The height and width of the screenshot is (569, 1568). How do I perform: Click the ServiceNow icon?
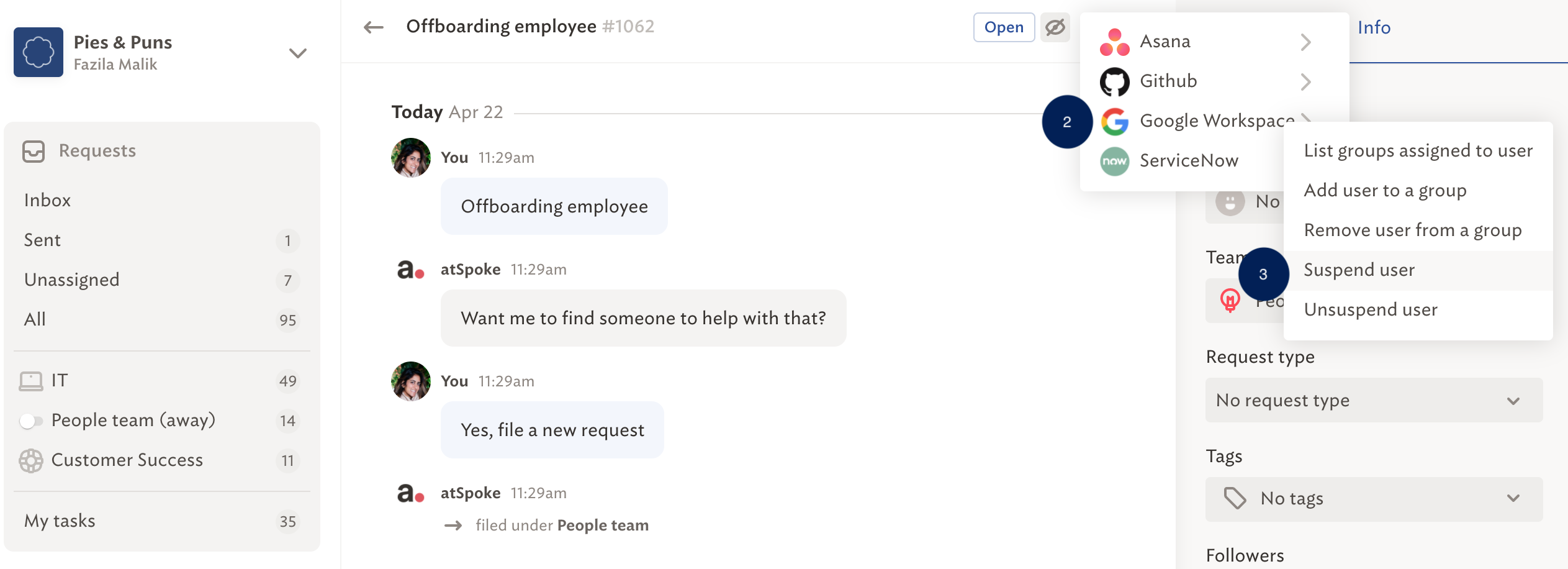pos(1115,161)
